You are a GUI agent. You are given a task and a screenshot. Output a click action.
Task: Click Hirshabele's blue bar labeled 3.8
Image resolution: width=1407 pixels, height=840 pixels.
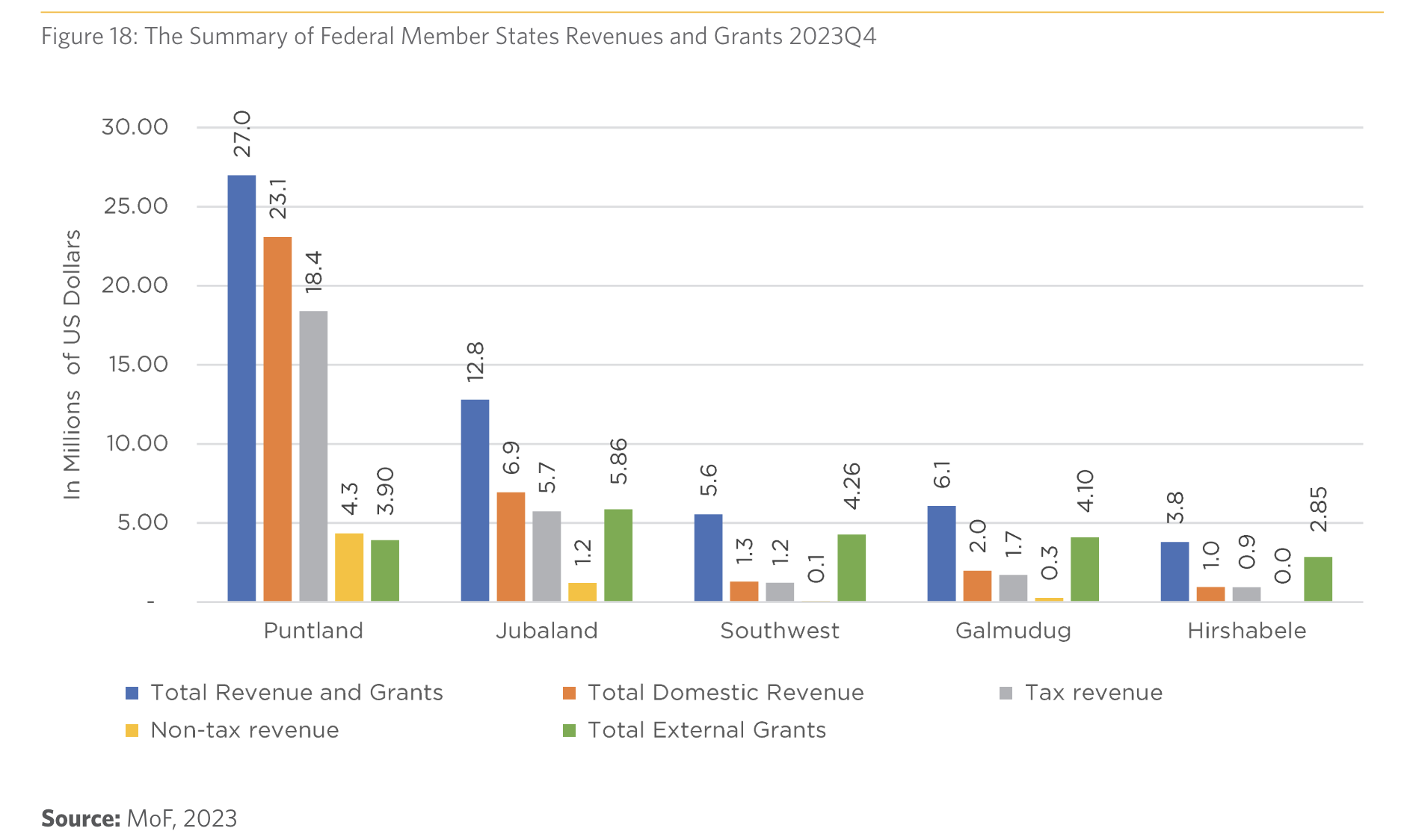click(1174, 572)
